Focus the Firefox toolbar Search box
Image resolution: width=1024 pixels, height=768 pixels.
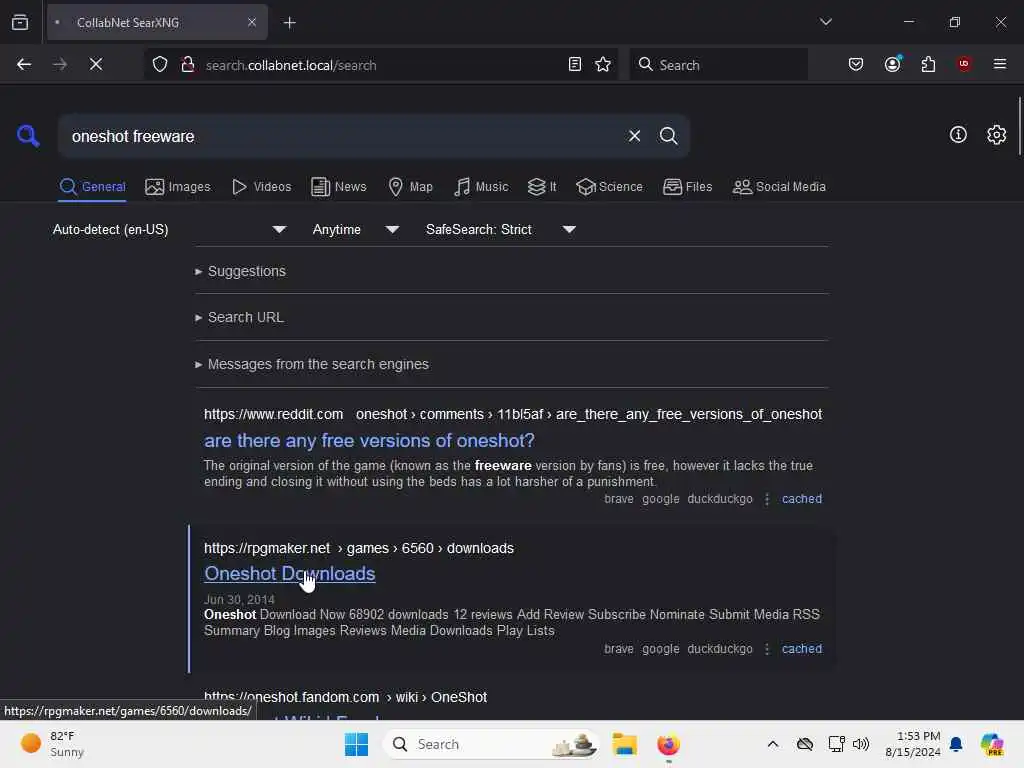click(718, 65)
